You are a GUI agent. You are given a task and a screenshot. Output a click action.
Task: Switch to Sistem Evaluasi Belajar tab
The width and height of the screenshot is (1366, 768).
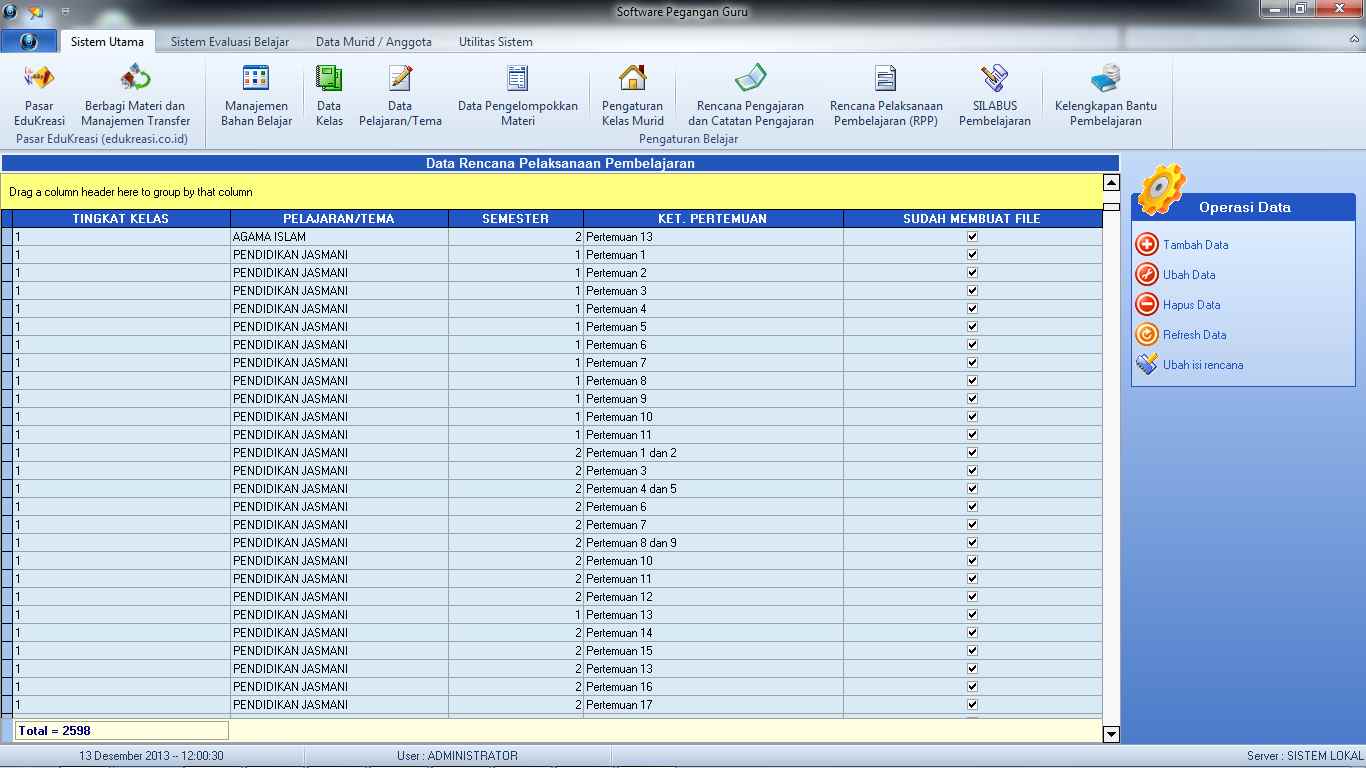click(x=230, y=42)
